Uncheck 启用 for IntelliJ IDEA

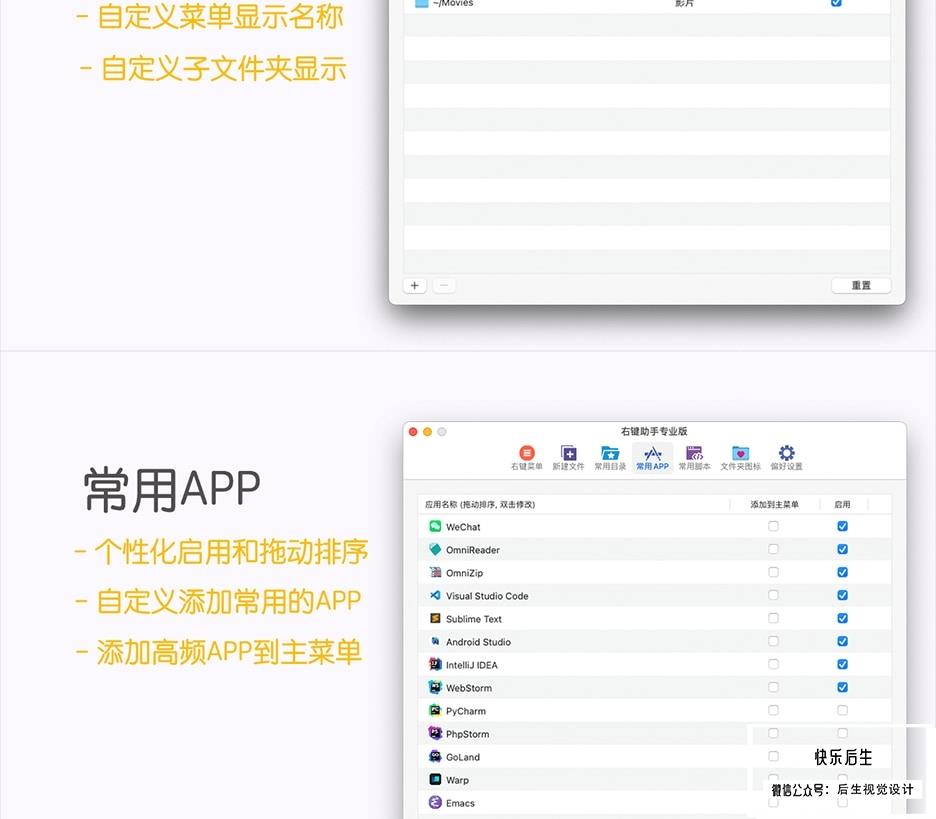tap(842, 664)
